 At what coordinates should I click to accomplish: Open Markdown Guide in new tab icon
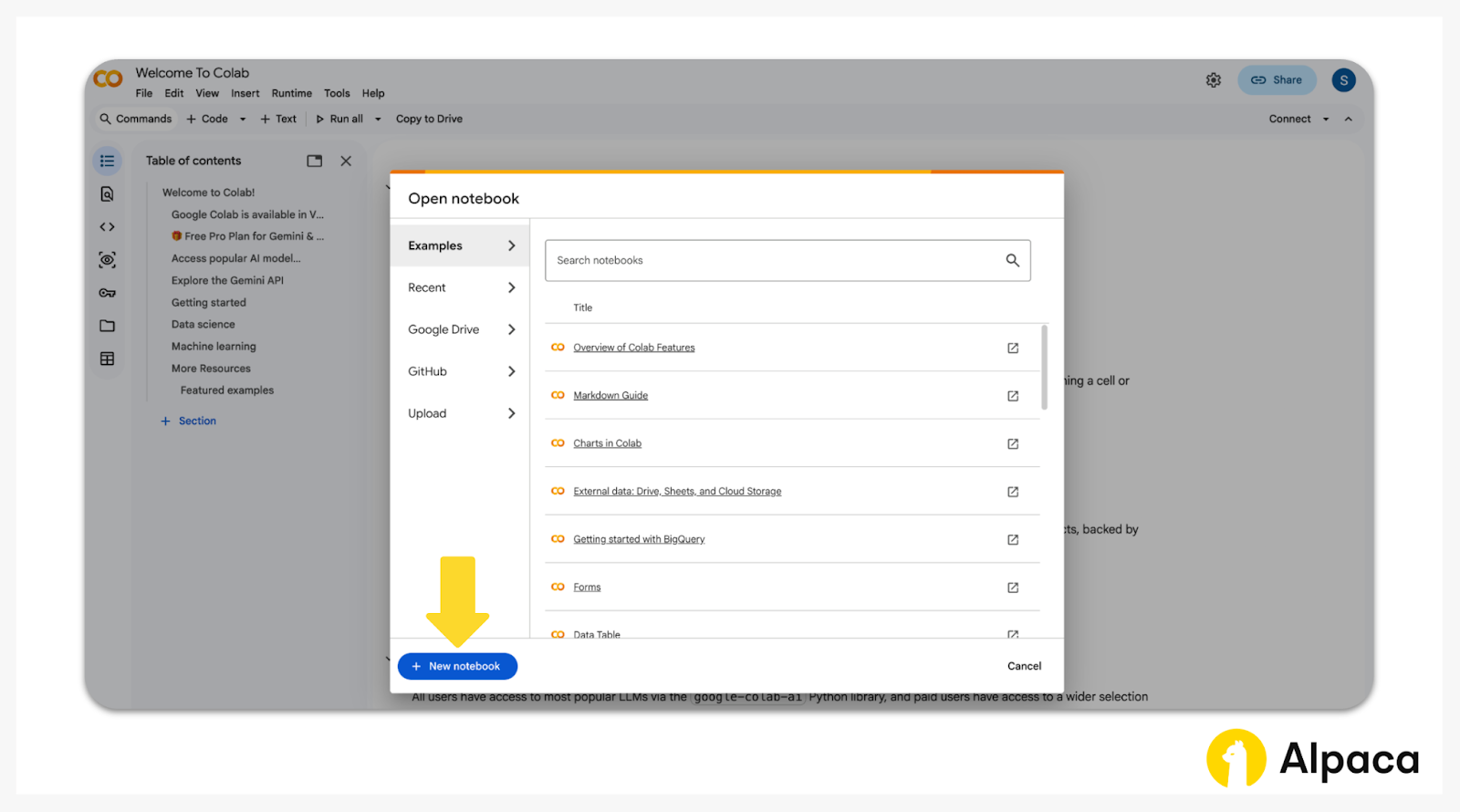(1012, 396)
